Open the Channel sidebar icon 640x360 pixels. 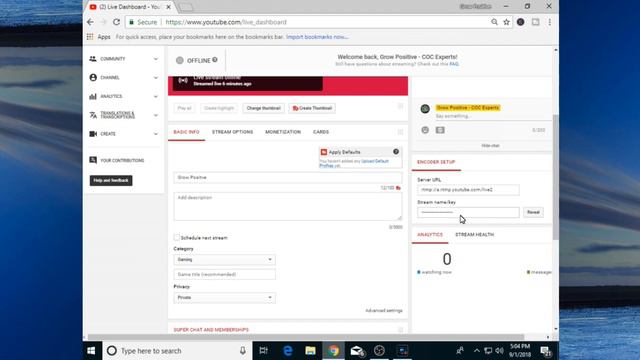tap(93, 78)
